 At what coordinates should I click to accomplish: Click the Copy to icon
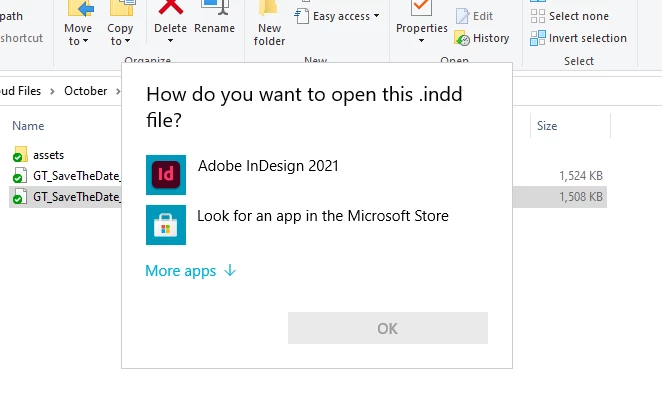(x=122, y=8)
